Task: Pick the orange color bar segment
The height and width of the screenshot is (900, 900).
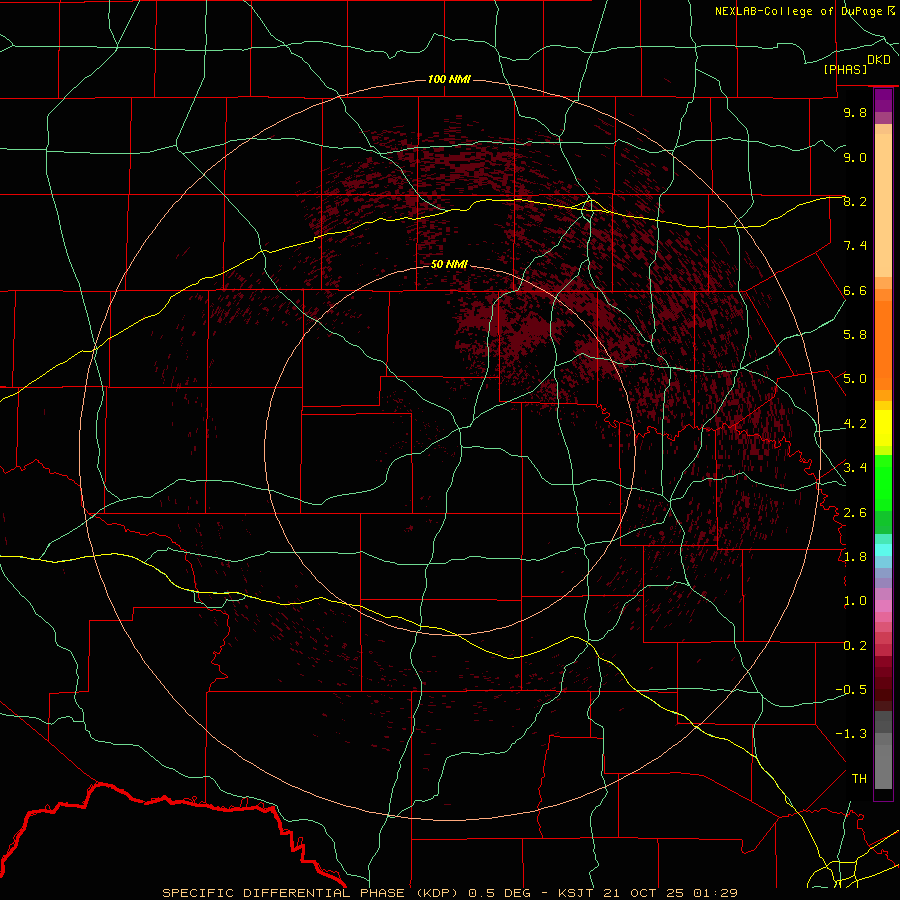Action: 883,346
